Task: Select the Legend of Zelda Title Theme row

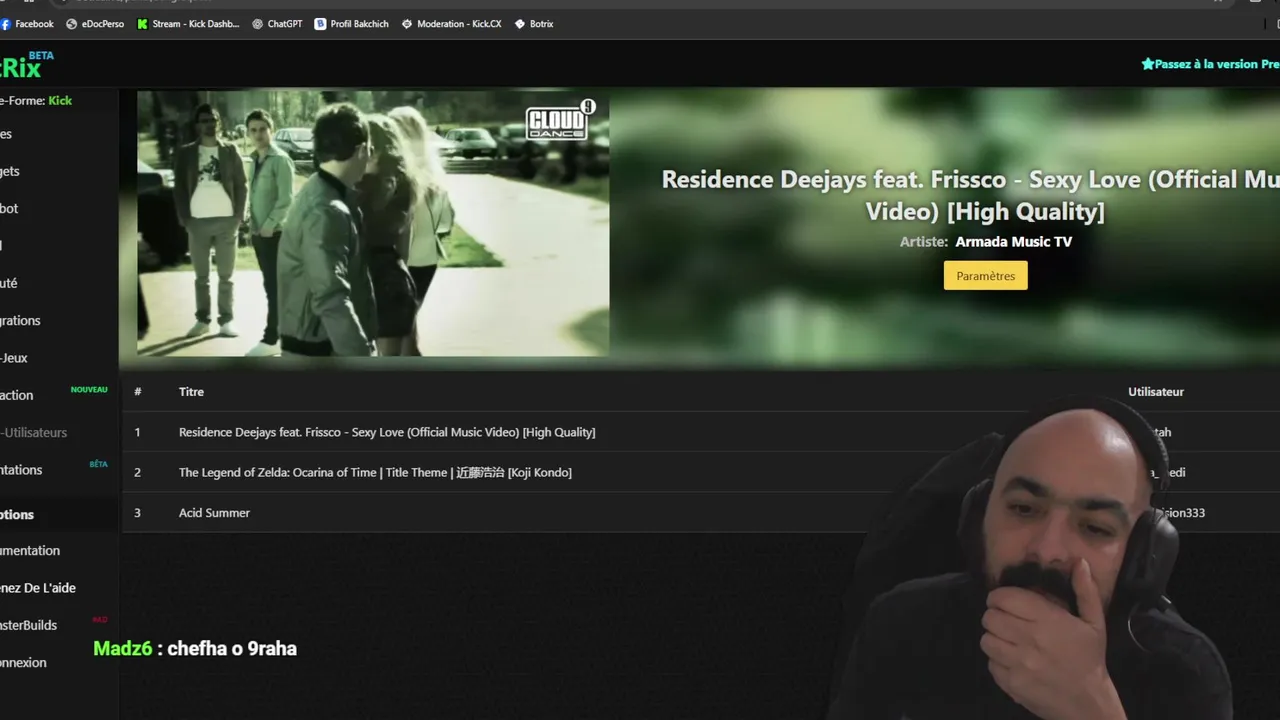Action: pyautogui.click(x=700, y=472)
